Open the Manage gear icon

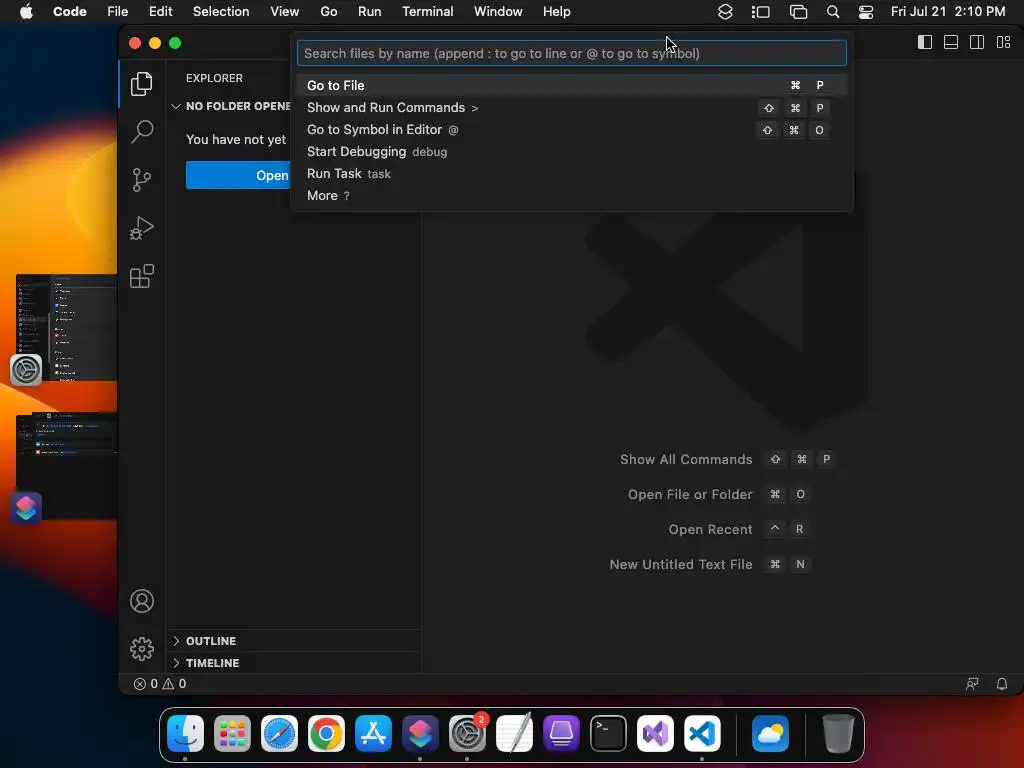pyautogui.click(x=142, y=648)
